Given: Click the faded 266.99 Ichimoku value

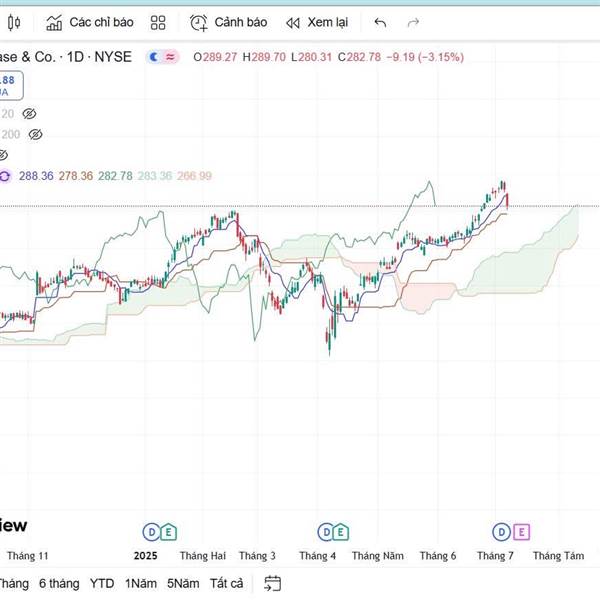Looking at the screenshot, I should [194, 176].
